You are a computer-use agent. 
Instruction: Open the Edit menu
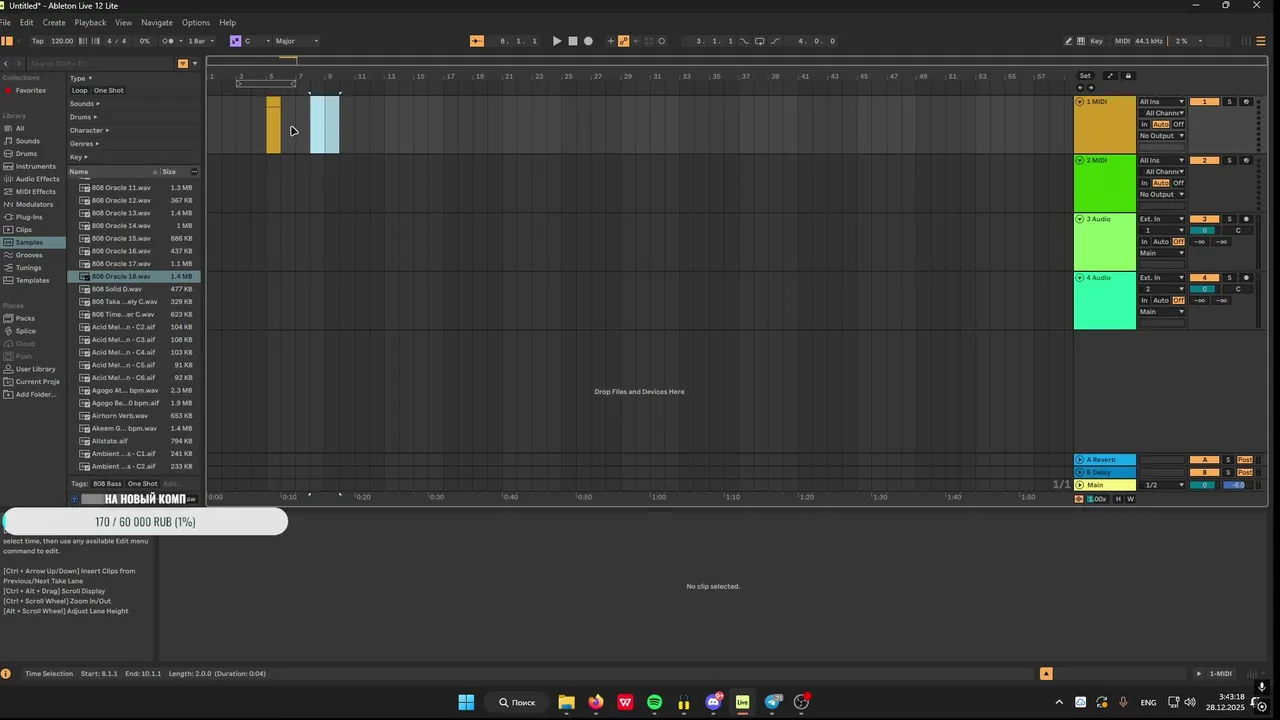pyautogui.click(x=27, y=22)
